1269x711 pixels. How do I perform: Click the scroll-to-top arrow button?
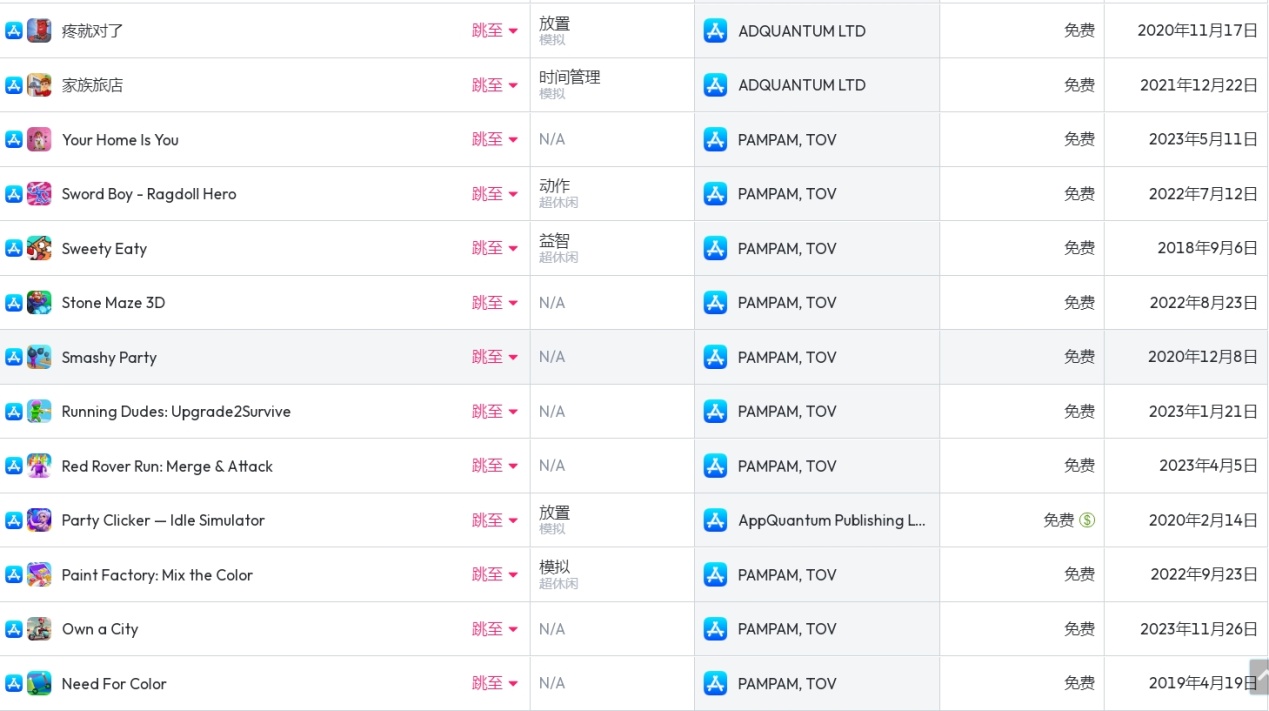[x=1259, y=676]
